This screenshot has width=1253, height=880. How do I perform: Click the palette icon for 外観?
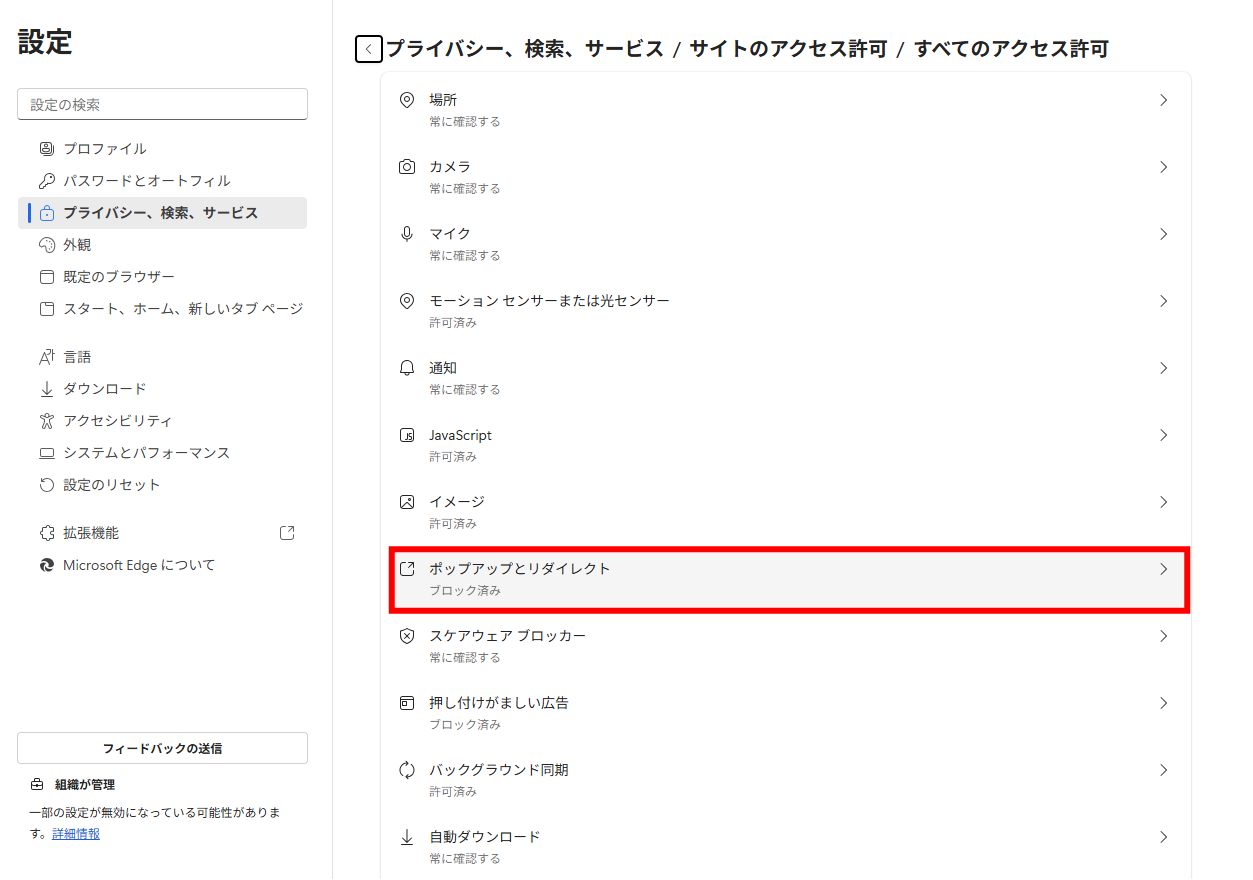coord(46,245)
